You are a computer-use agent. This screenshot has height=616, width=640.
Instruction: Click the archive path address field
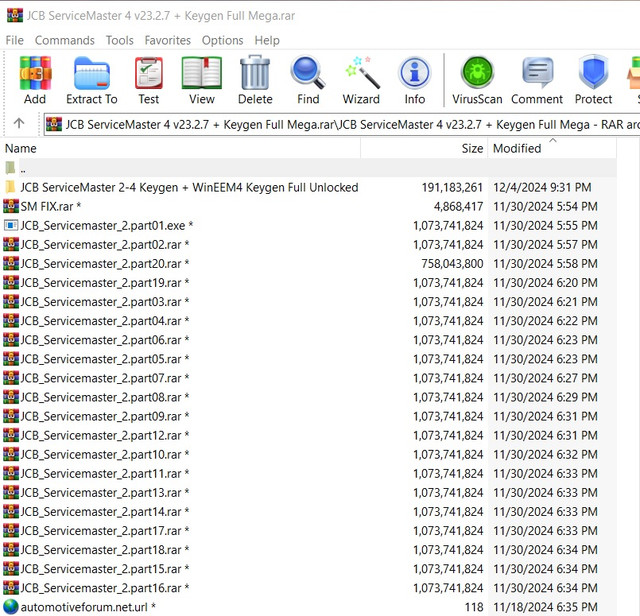[x=342, y=124]
